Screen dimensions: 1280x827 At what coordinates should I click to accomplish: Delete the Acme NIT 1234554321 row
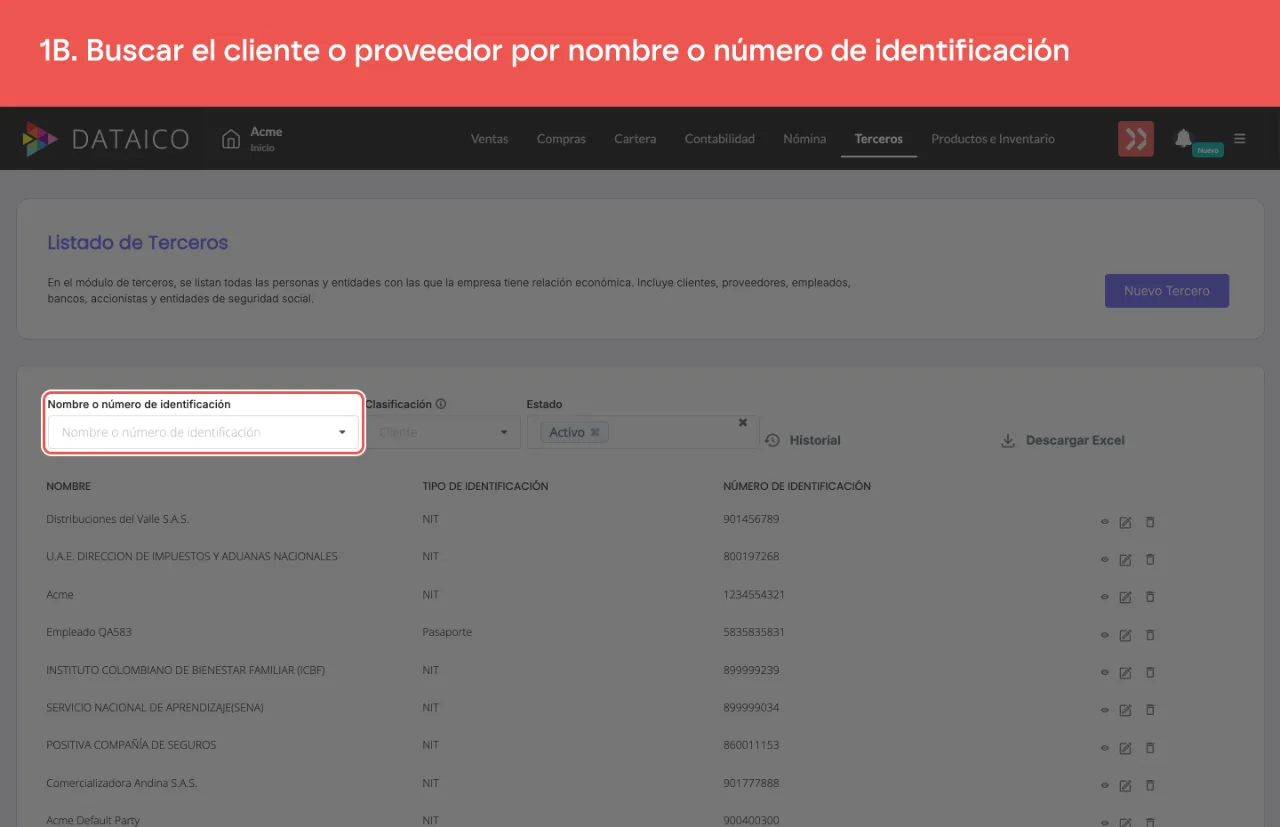1150,597
